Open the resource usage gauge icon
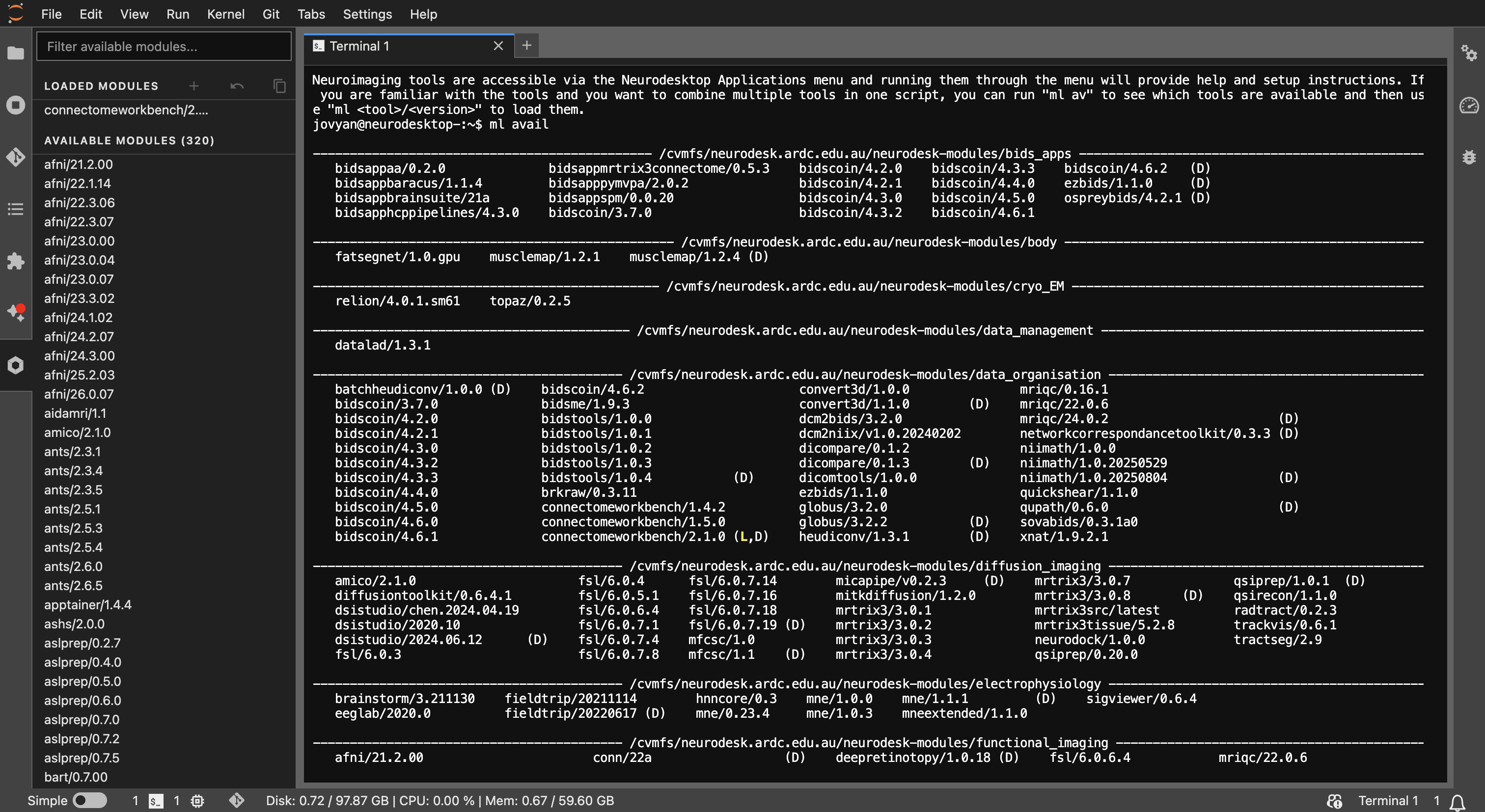The image size is (1485, 812). pos(1469,105)
